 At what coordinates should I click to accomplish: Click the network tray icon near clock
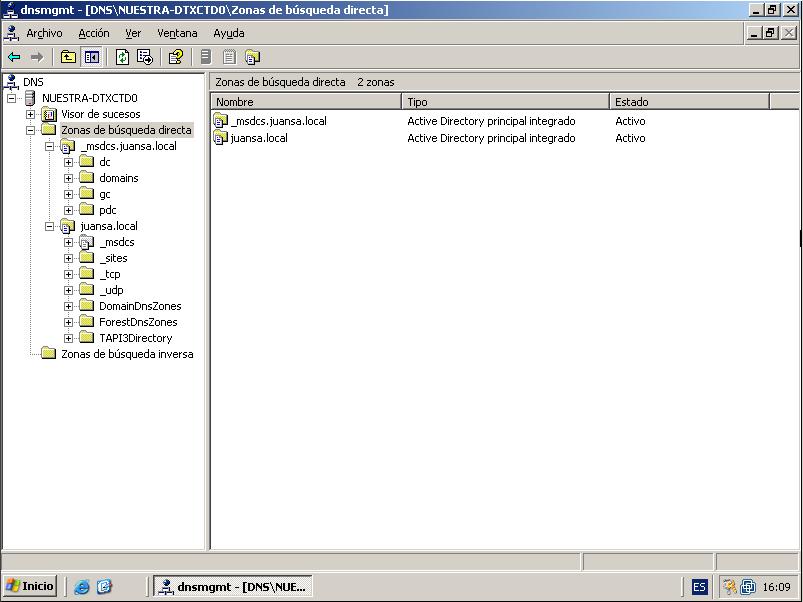[748, 587]
